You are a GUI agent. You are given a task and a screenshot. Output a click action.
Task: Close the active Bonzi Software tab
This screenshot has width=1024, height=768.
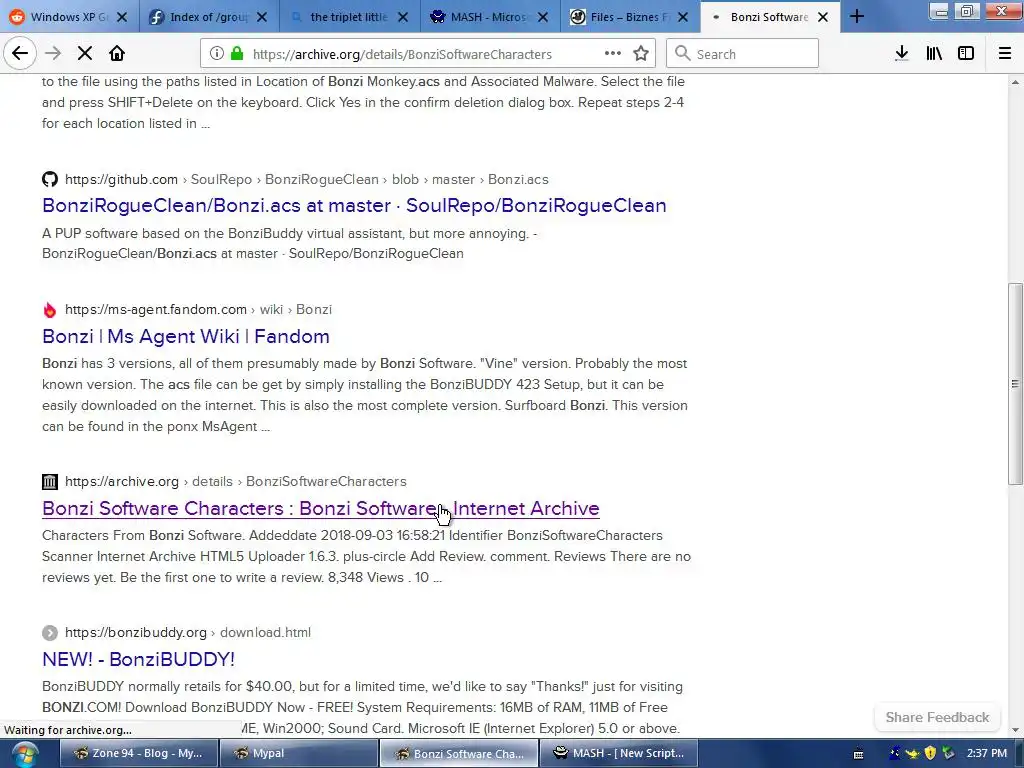coord(823,18)
